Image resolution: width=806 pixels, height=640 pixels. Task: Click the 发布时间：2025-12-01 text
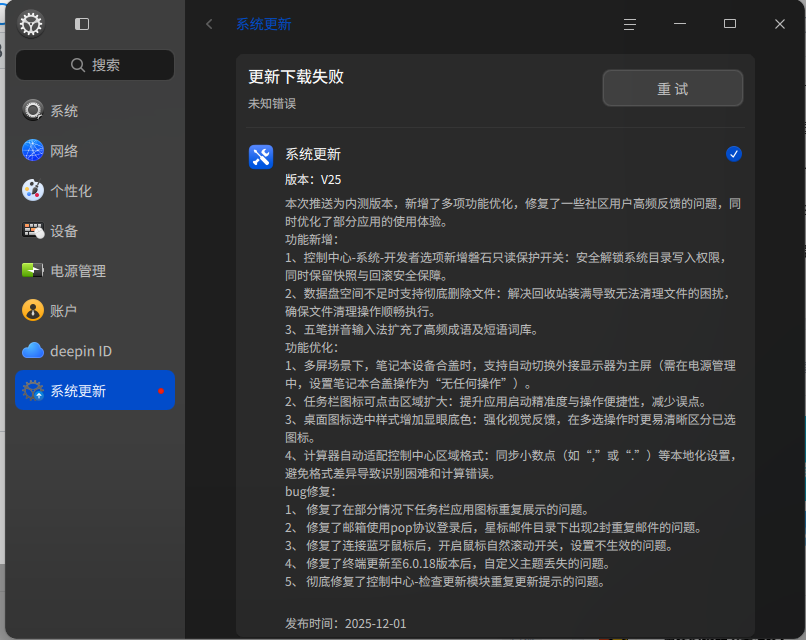click(x=345, y=624)
